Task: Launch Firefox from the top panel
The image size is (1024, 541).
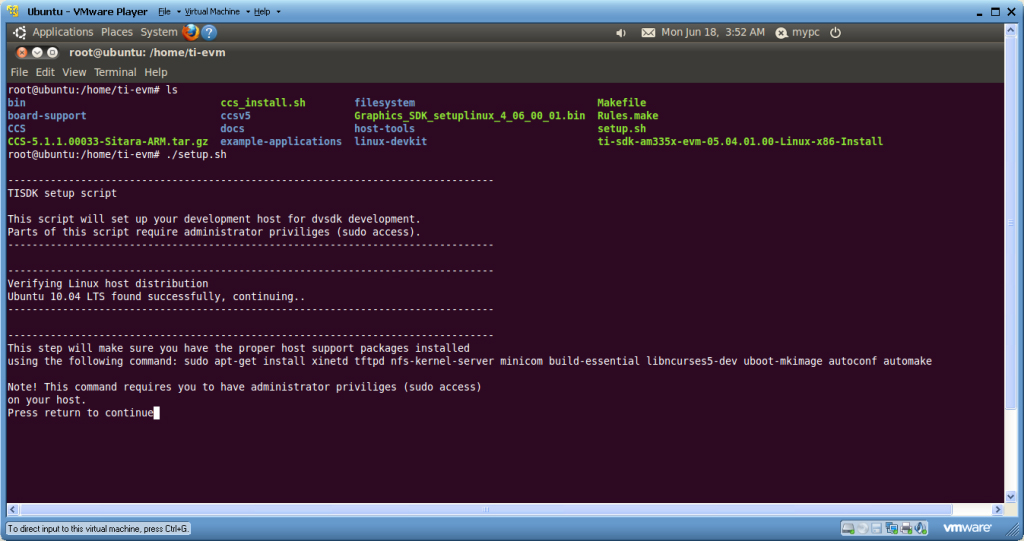Action: tap(191, 32)
